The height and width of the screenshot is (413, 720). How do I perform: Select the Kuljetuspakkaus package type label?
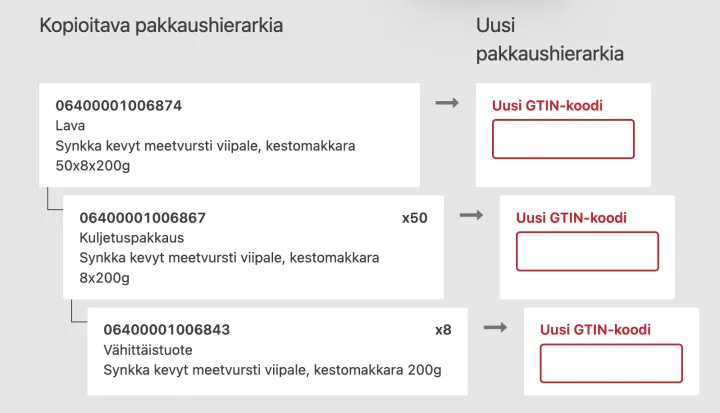point(125,237)
